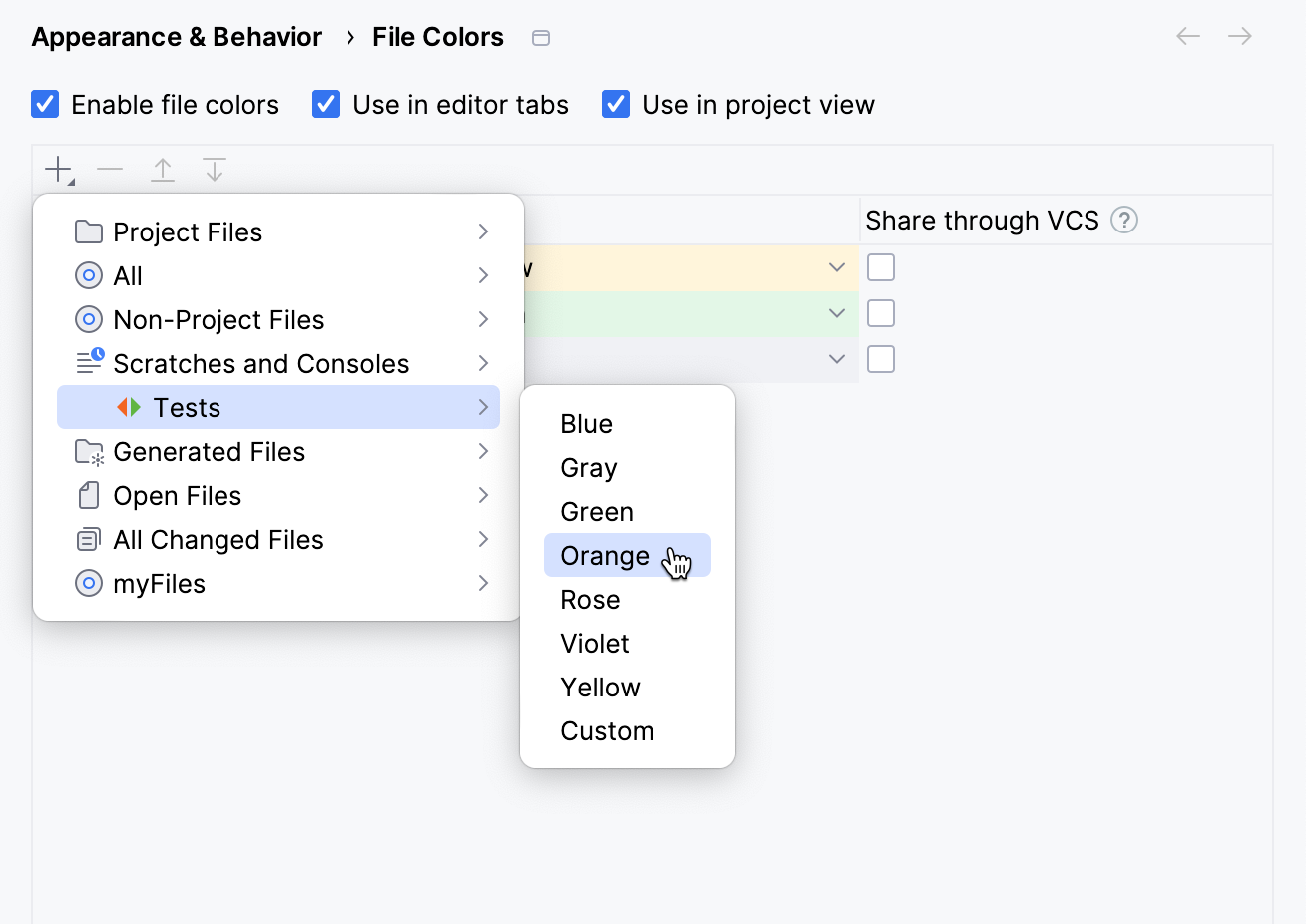Toggle Use in editor tabs checkbox

[x=326, y=104]
